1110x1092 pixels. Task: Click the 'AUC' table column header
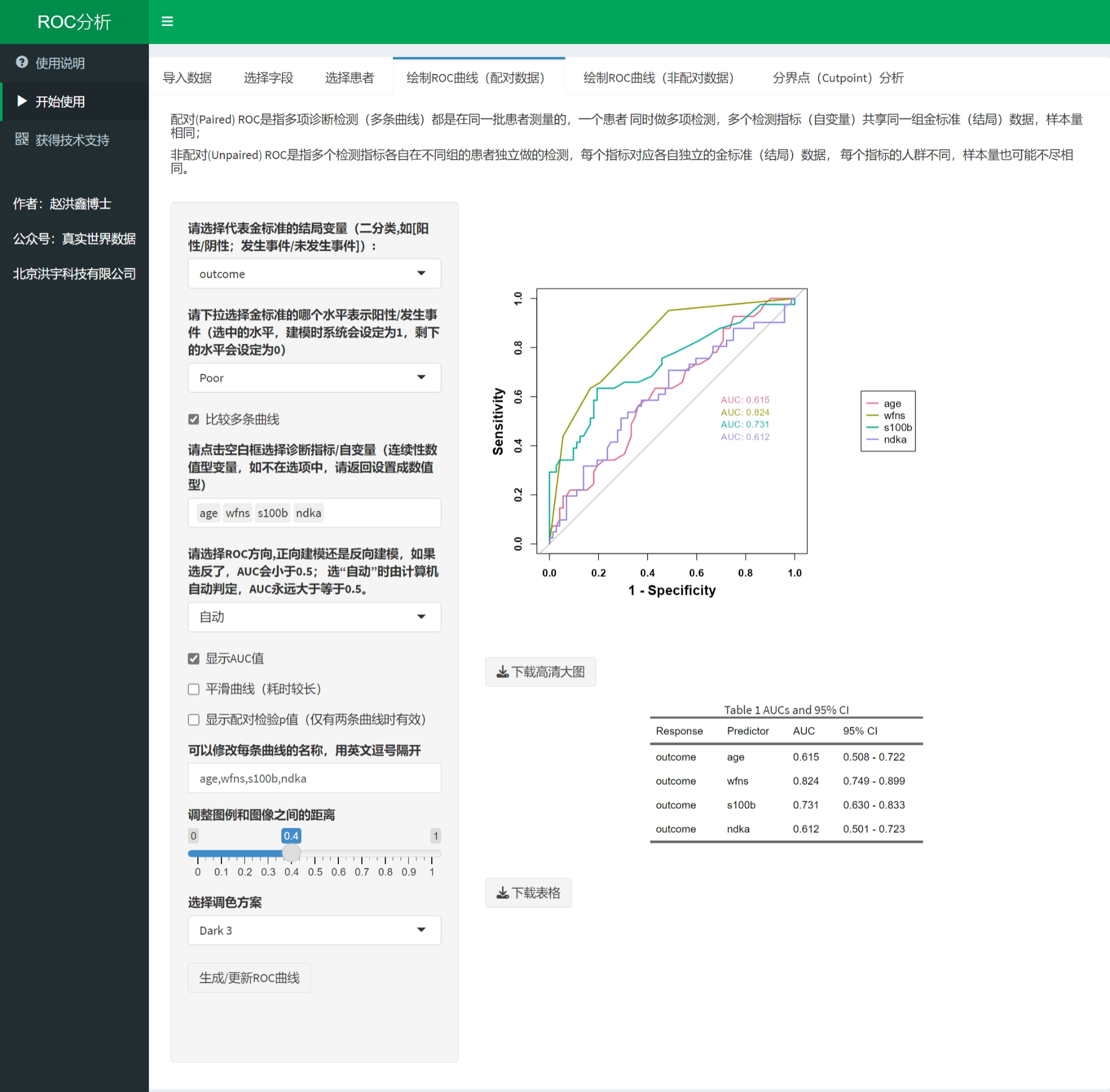(804, 731)
